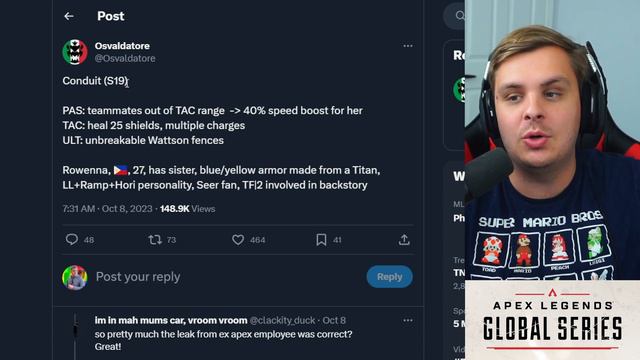Bookmark the Osvaldatore post

pyautogui.click(x=321, y=240)
